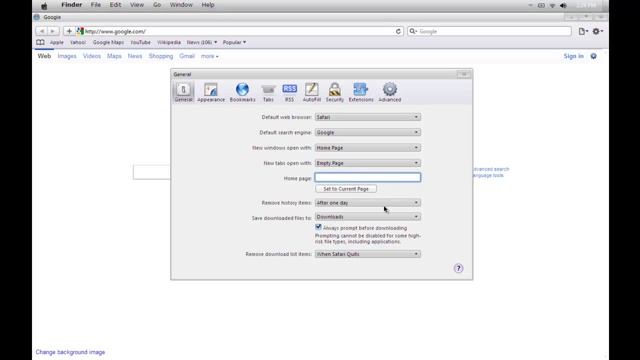The height and width of the screenshot is (360, 640).
Task: Open the Window menu
Action: [181, 5]
